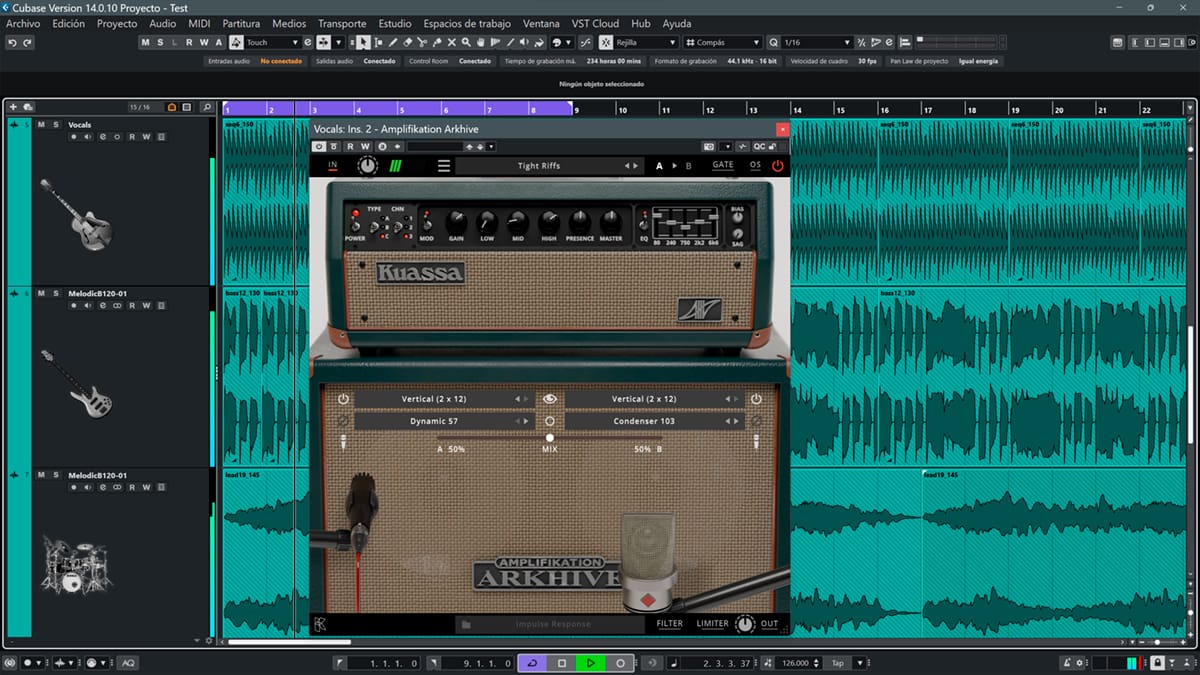The height and width of the screenshot is (675, 1200).
Task: Flip the amp EQ switch
Action: coord(644,224)
